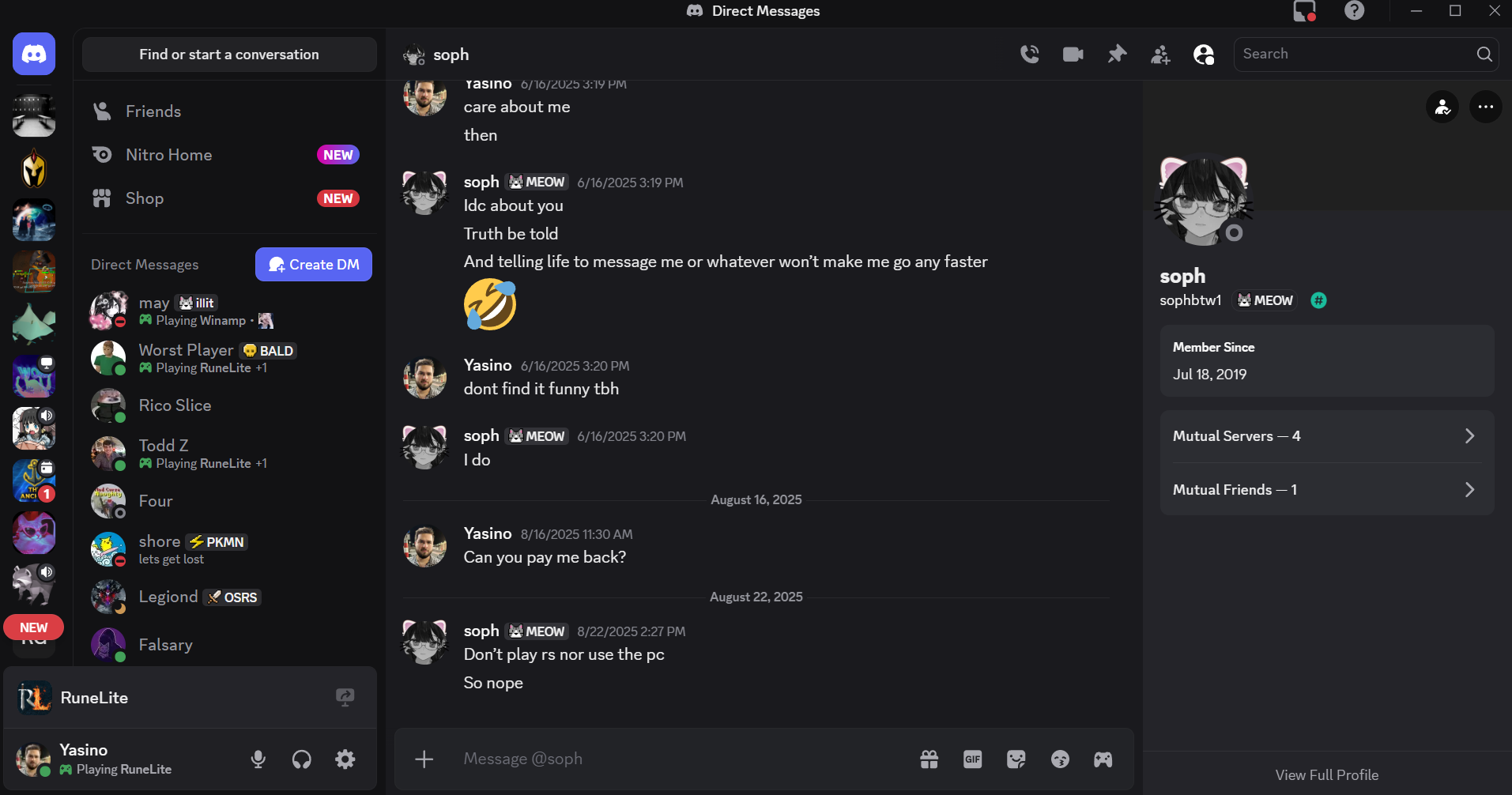
Task: Click the Create DM button
Action: point(314,265)
